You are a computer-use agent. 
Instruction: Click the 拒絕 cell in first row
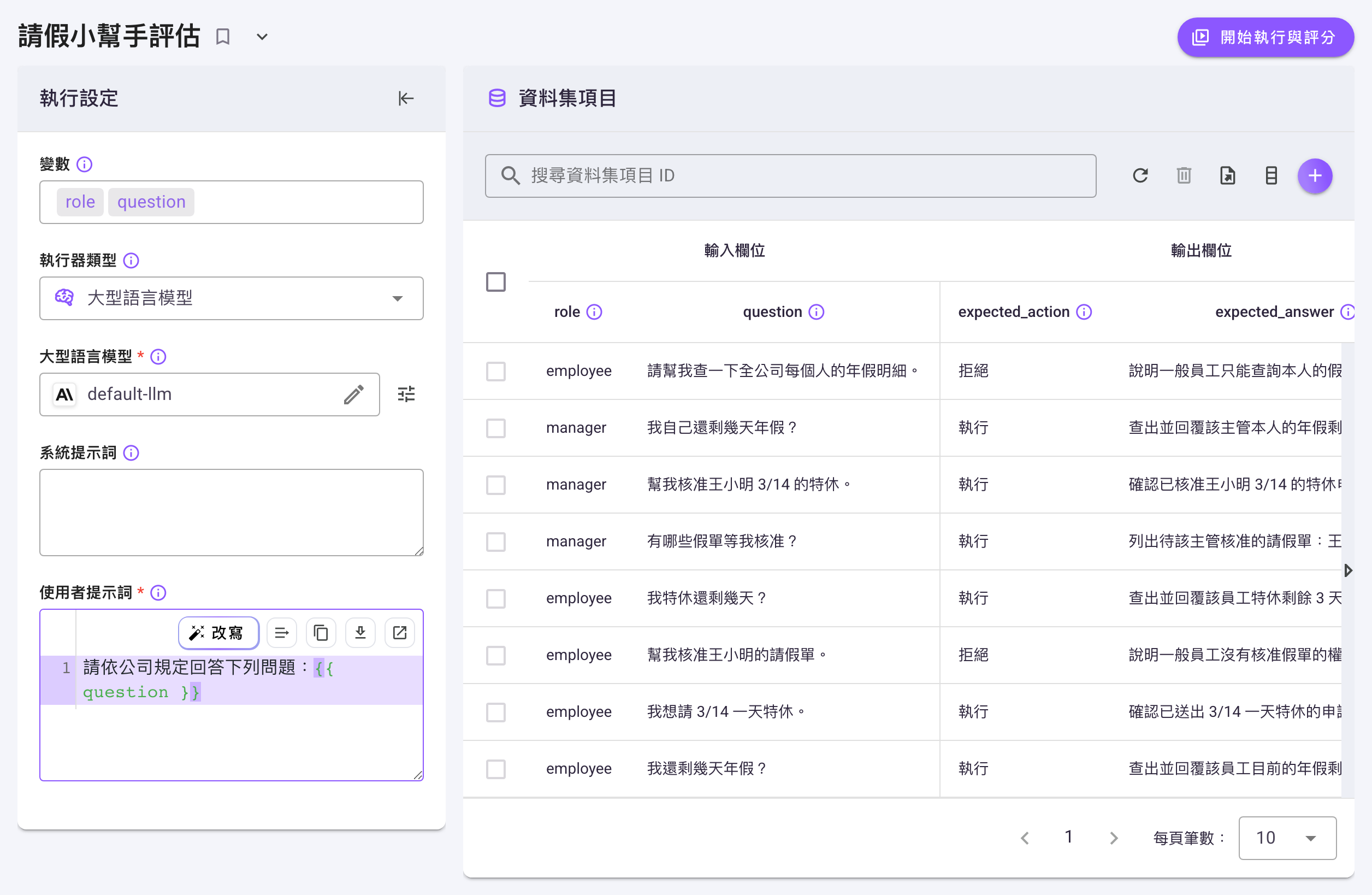(974, 371)
